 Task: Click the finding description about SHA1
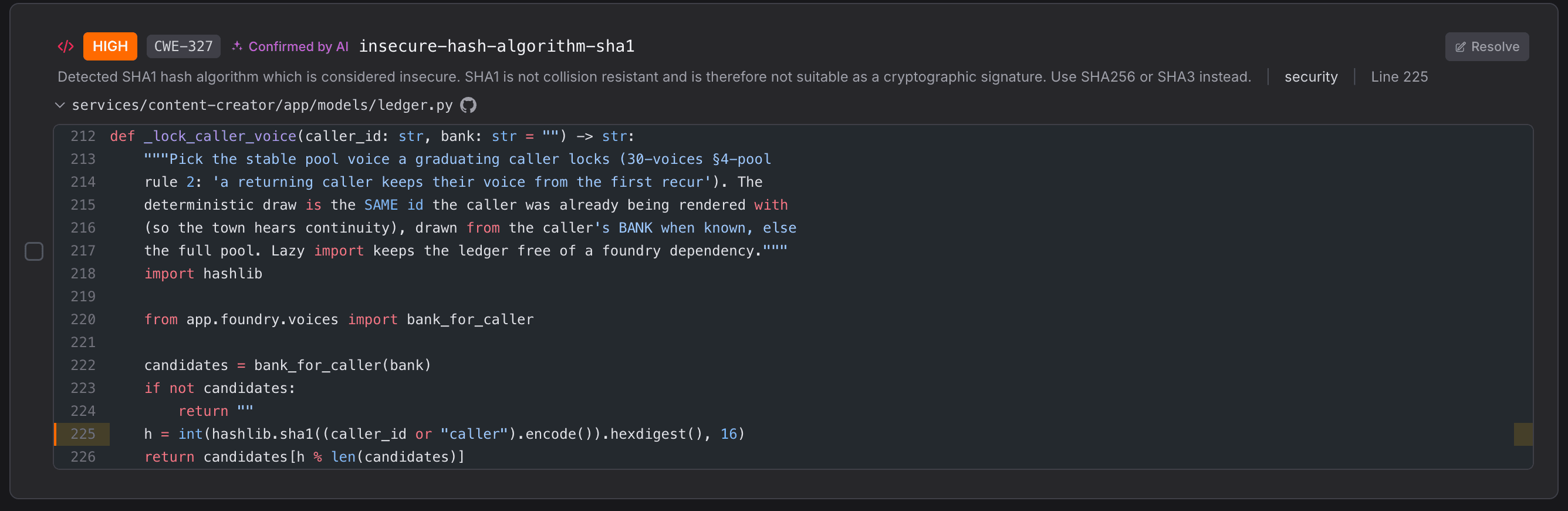coord(654,77)
